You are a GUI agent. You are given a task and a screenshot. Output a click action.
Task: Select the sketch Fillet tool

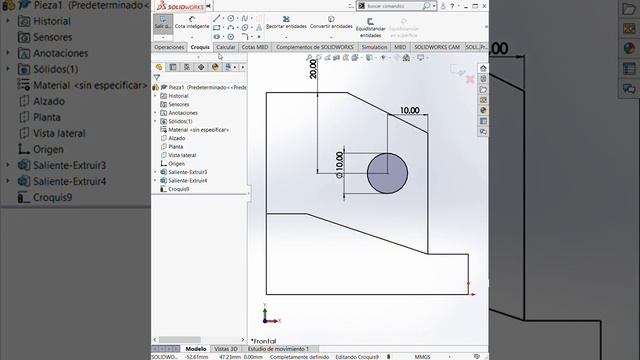(244, 37)
